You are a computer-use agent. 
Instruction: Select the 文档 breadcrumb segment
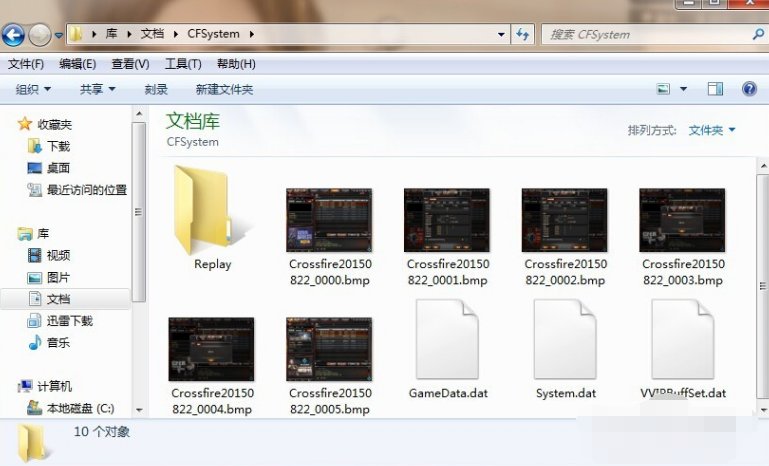(152, 34)
